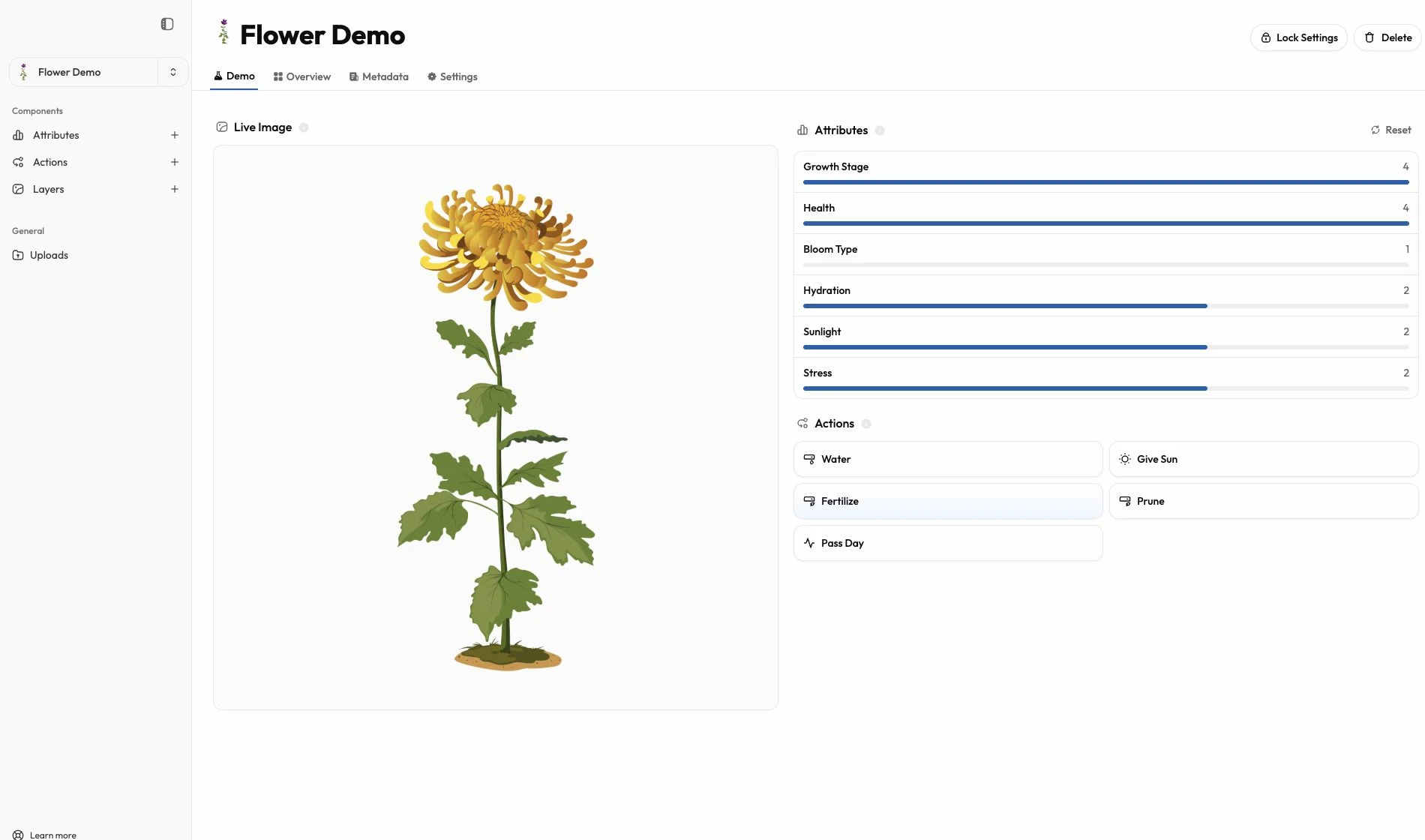Click the General section label

tap(28, 231)
